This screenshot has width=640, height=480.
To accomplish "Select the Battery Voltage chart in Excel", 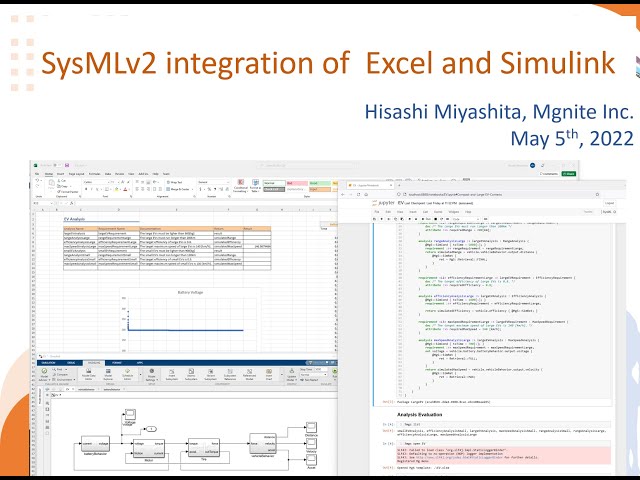I will pos(190,320).
